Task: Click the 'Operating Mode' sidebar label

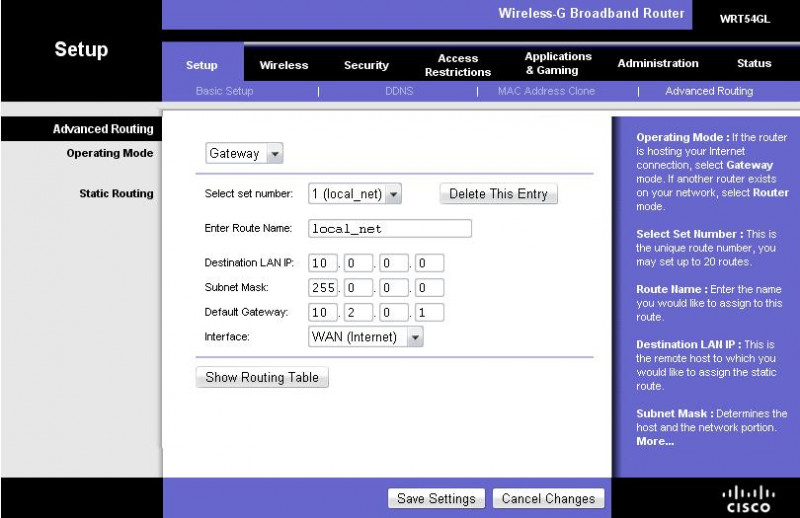Action: click(x=110, y=153)
